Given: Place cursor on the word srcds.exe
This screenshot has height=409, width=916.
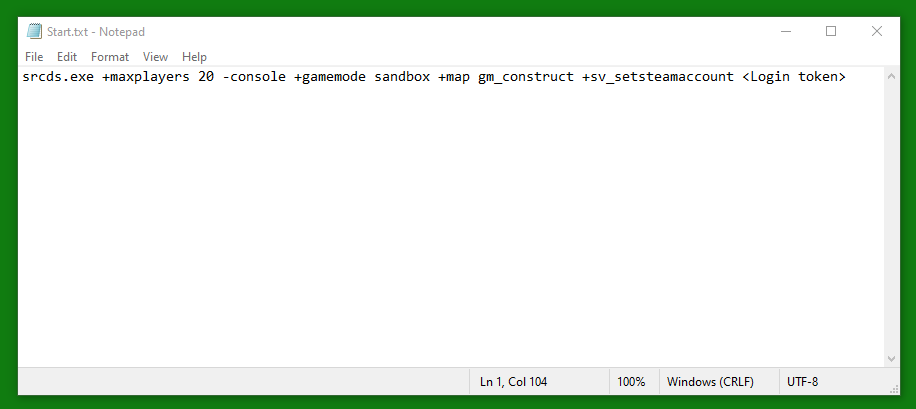Looking at the screenshot, I should point(58,77).
